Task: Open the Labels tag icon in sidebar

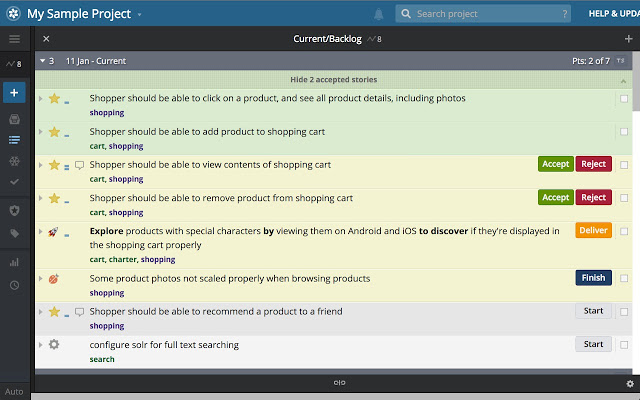Action: (14, 233)
